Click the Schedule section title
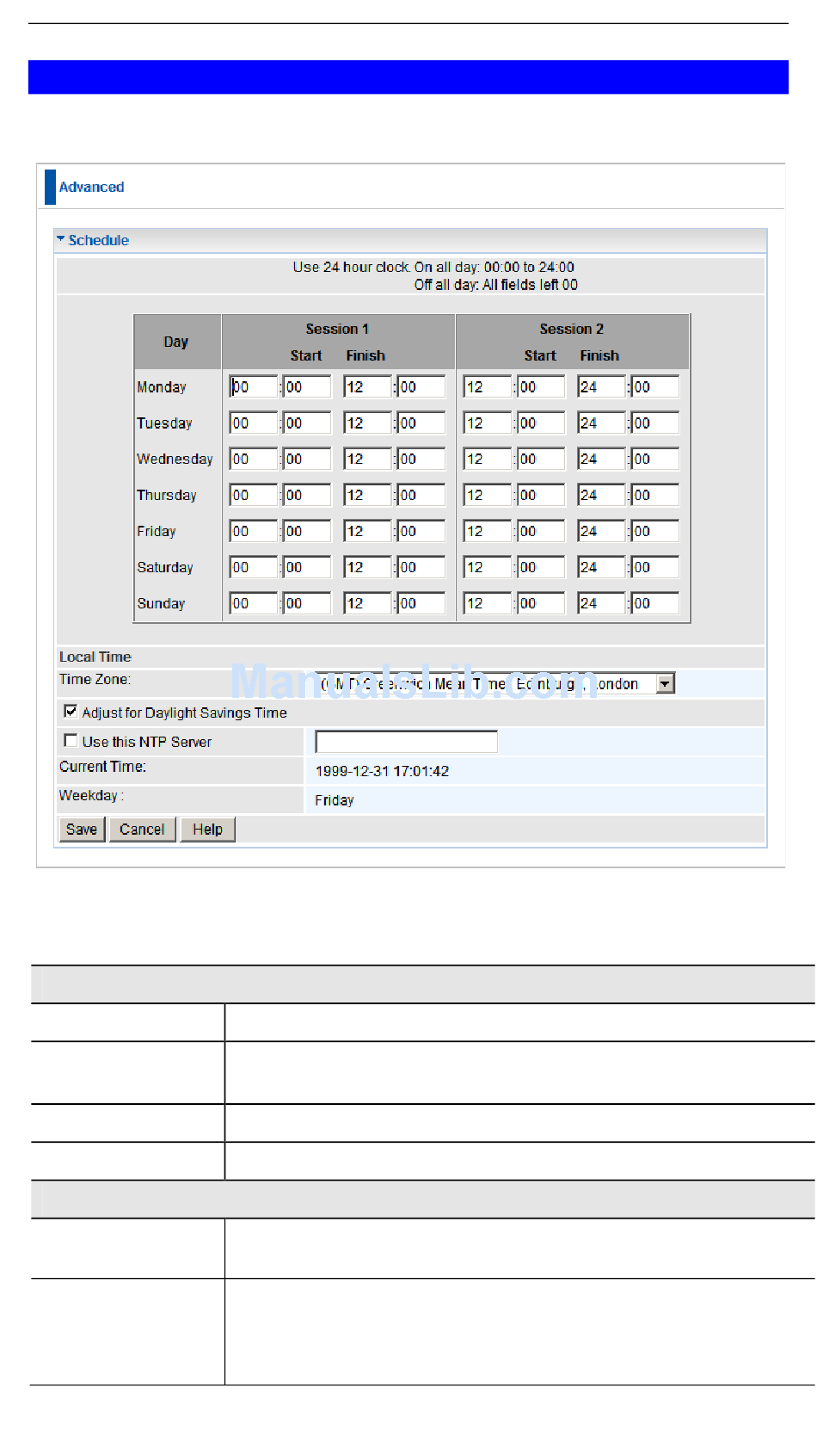Image resolution: width=817 pixels, height=1456 pixels. click(98, 241)
